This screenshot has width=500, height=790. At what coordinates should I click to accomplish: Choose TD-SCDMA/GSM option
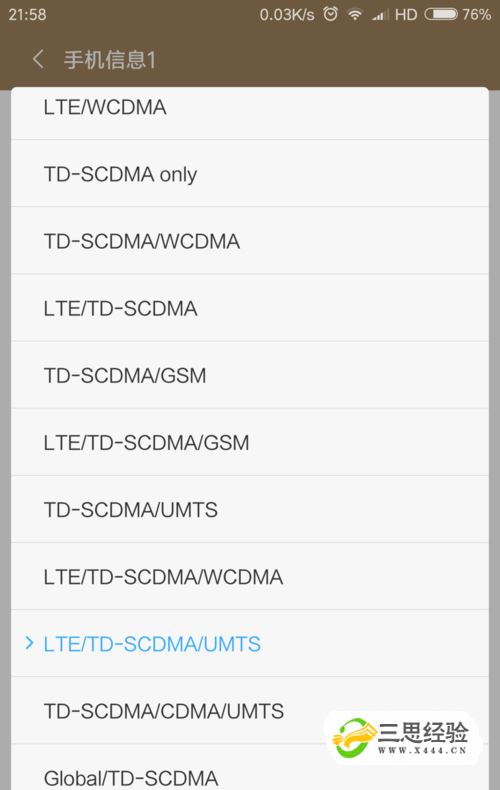click(250, 375)
